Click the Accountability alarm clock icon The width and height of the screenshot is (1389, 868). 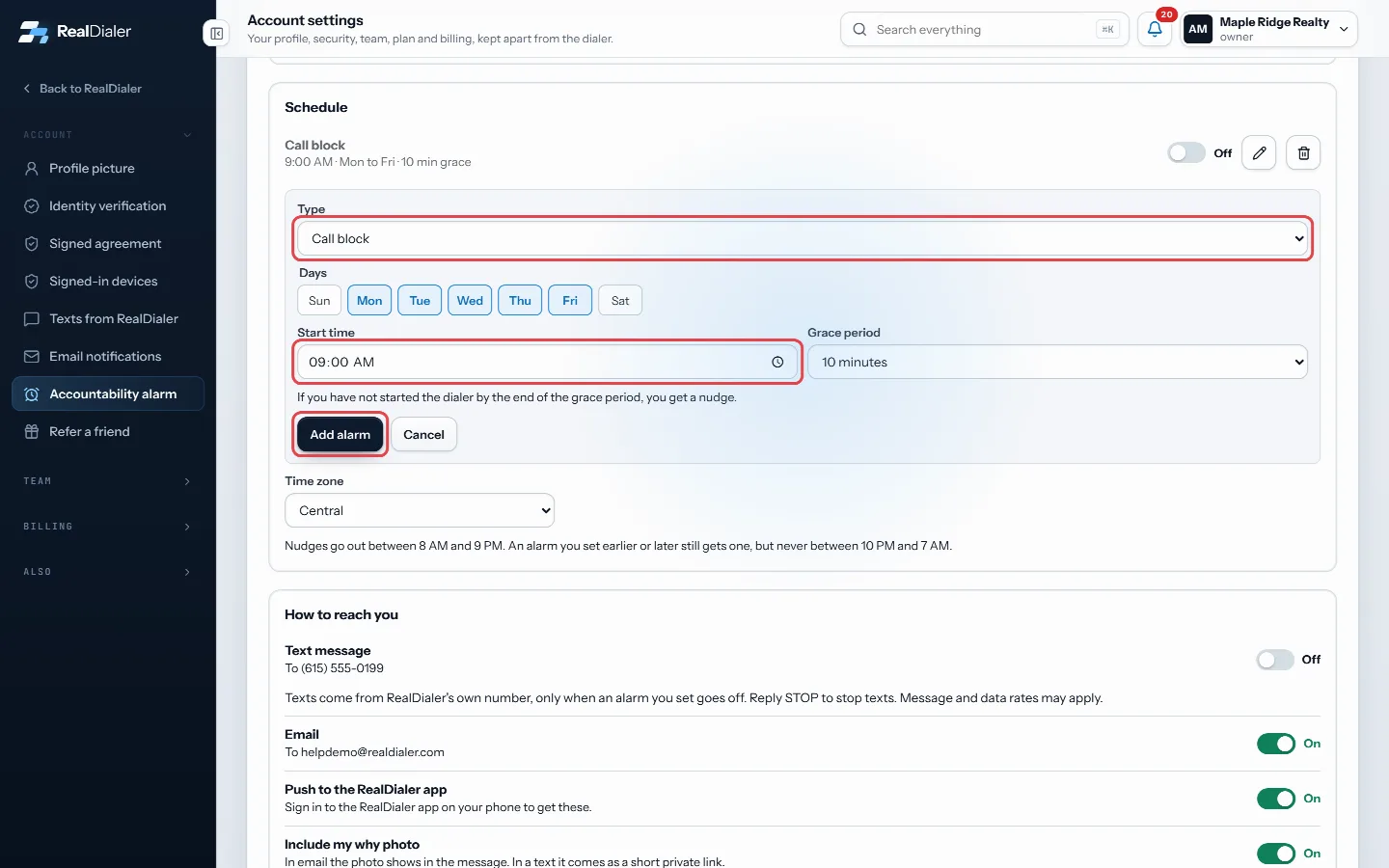(x=31, y=393)
